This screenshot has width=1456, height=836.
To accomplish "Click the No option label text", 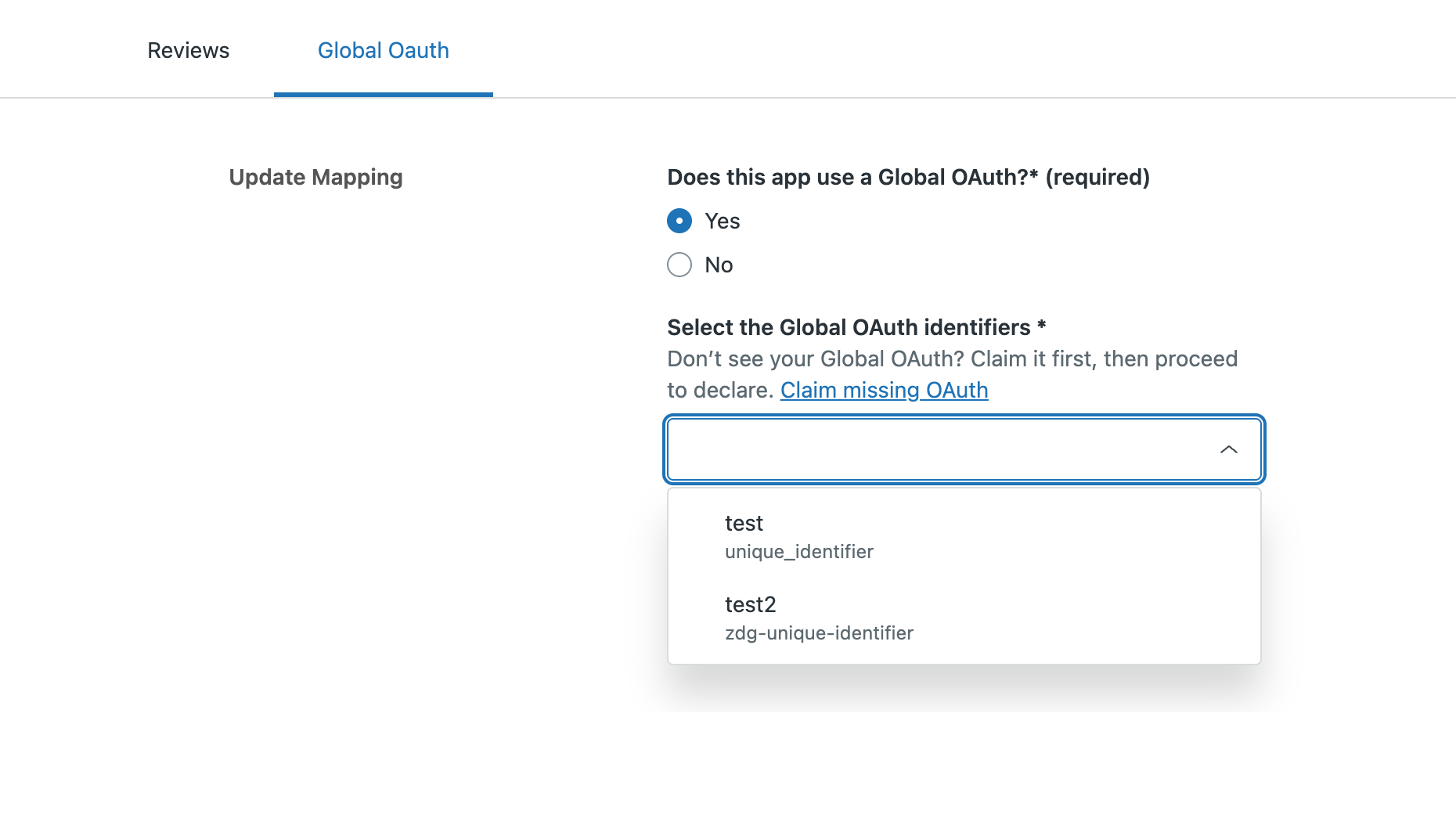I will 719,265.
